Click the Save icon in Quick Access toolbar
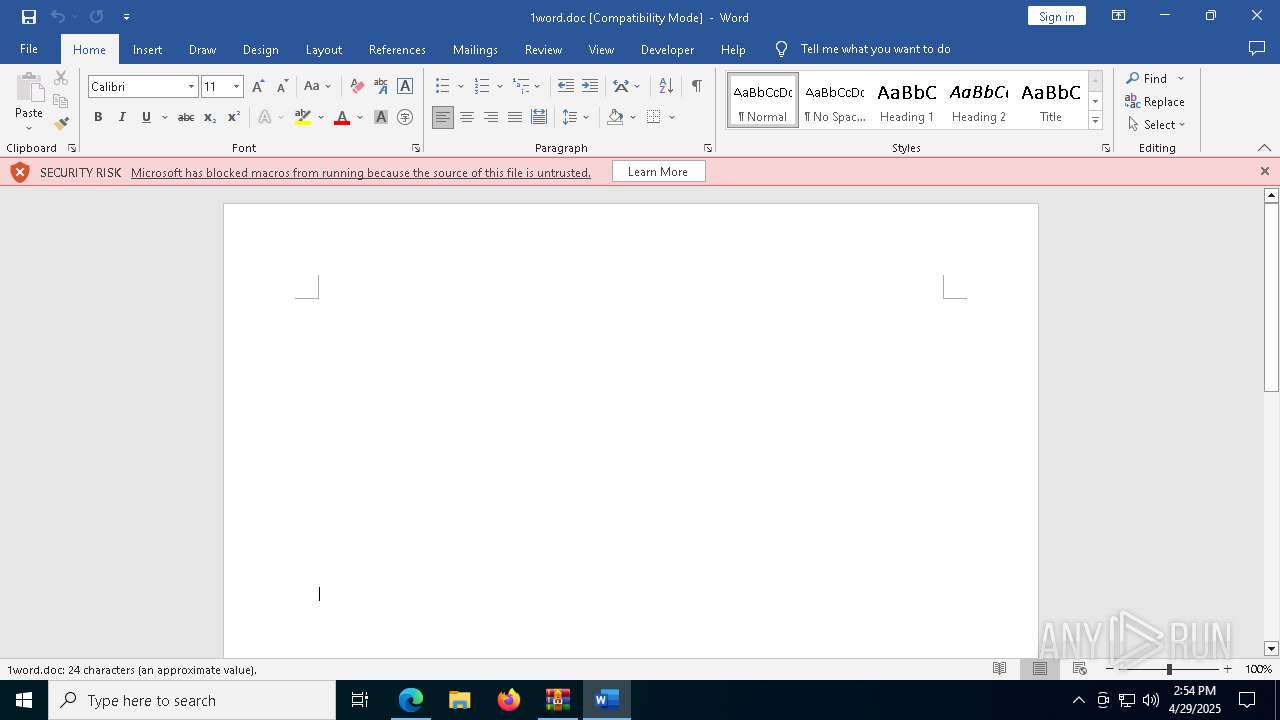This screenshot has height=720, width=1280. click(29, 17)
